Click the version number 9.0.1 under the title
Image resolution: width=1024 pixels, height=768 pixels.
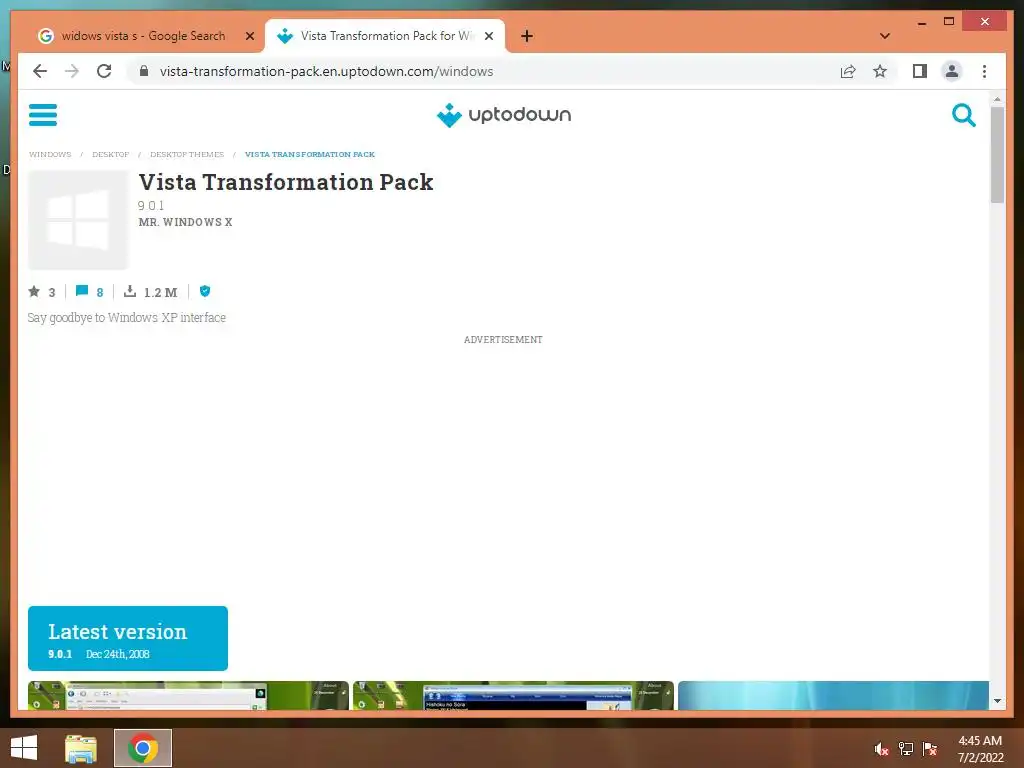click(x=151, y=206)
